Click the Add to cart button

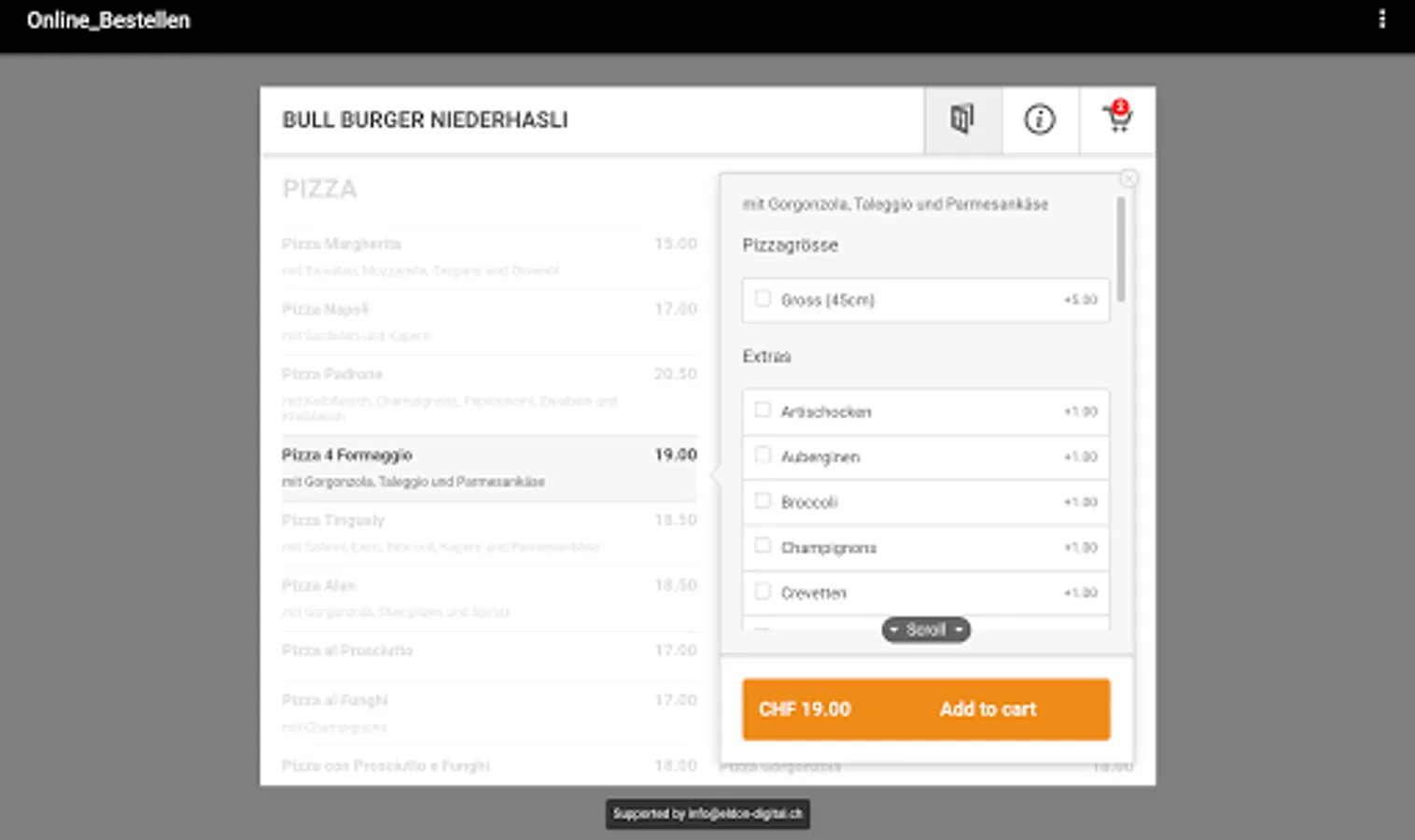(926, 709)
